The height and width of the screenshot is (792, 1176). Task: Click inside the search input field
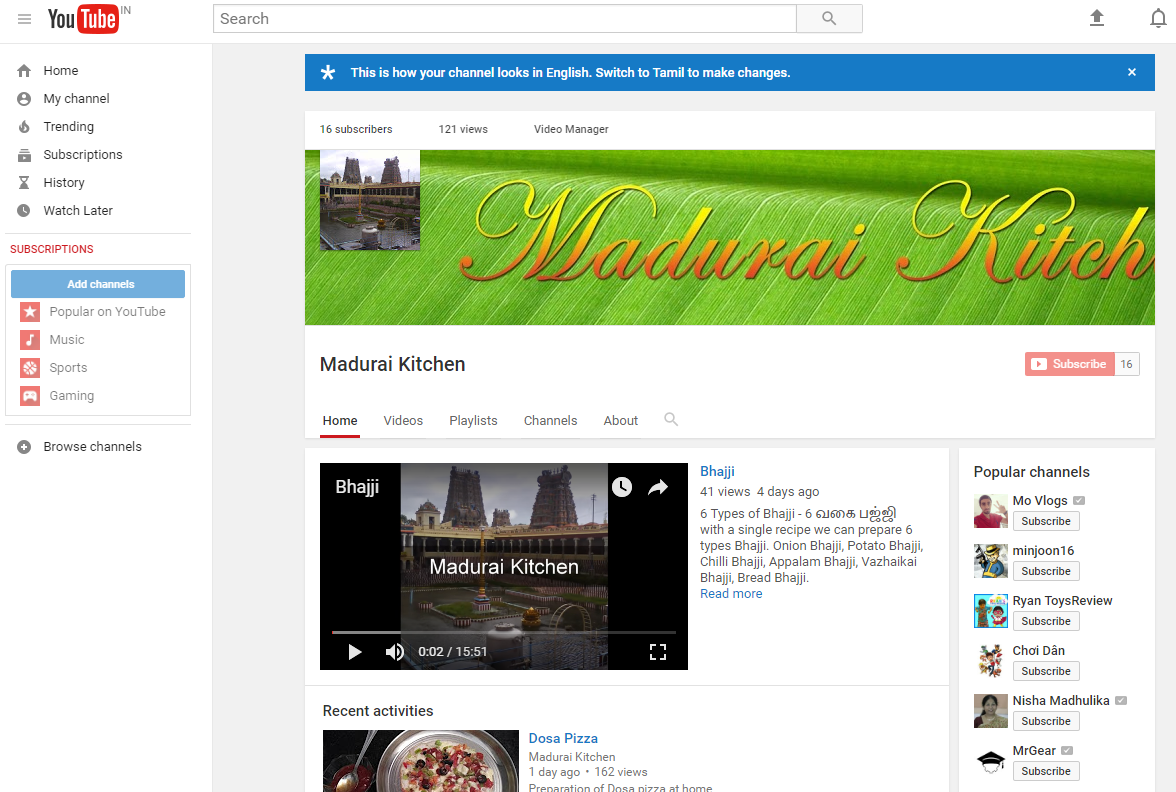500,18
